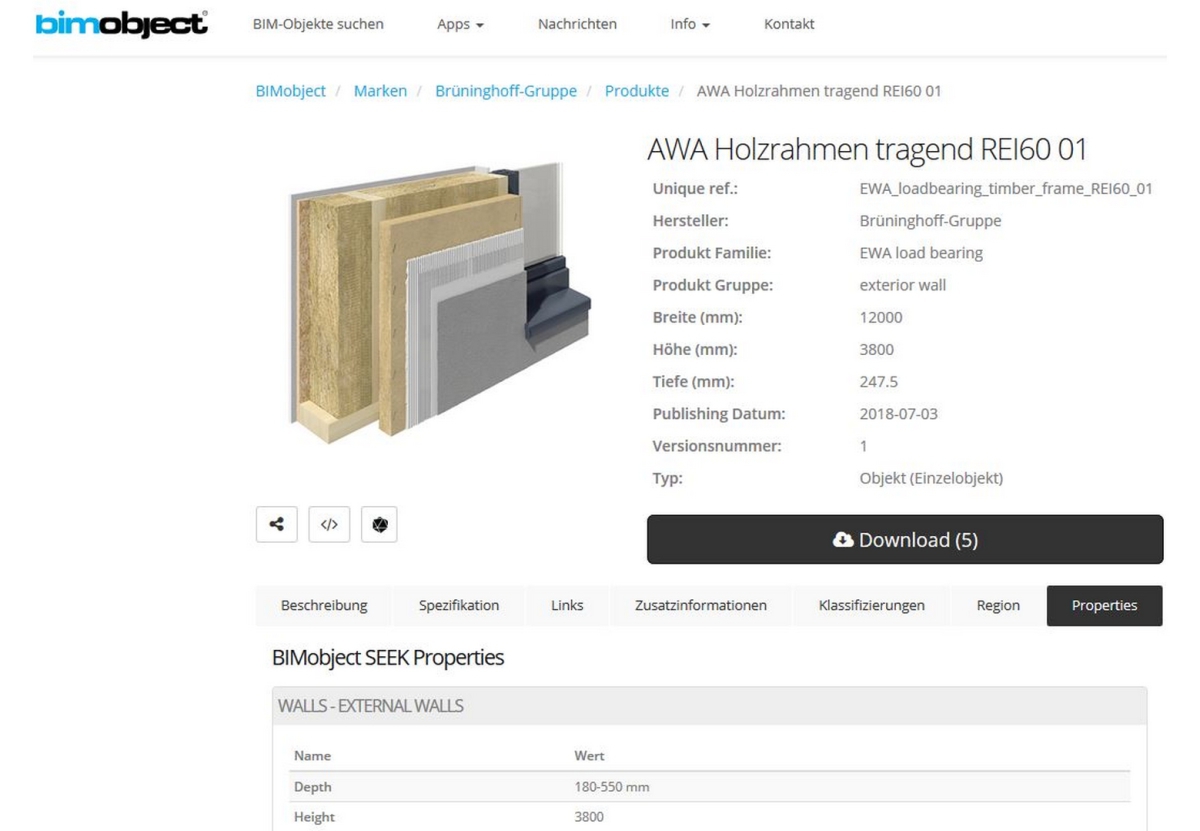The image size is (1200, 831).
Task: Click product family value EWA load bearing
Action: (921, 253)
